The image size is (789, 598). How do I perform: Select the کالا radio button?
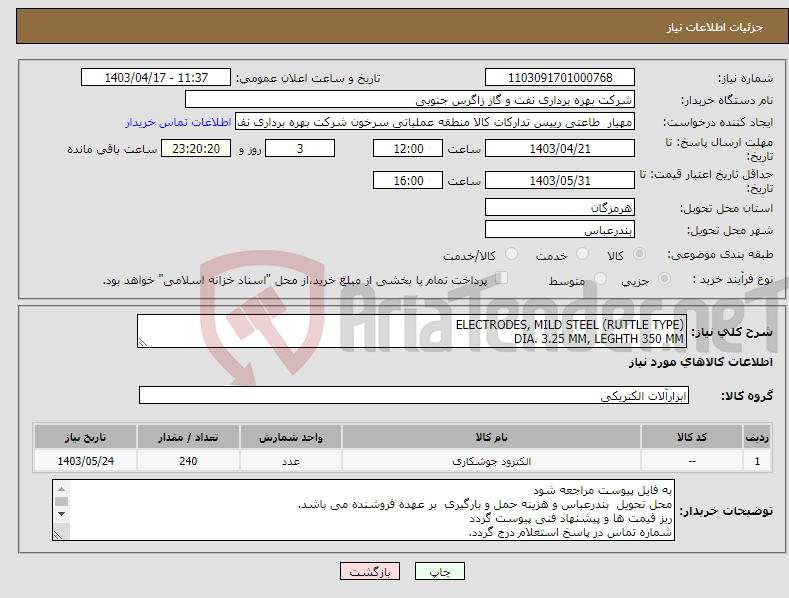coord(639,254)
